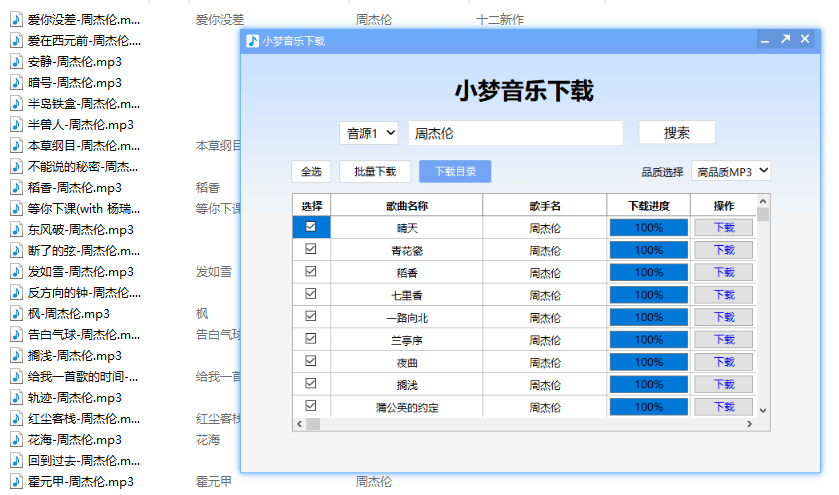Image resolution: width=839 pixels, height=495 pixels.
Task: Click the 歌手名 column header
Action: (x=544, y=206)
